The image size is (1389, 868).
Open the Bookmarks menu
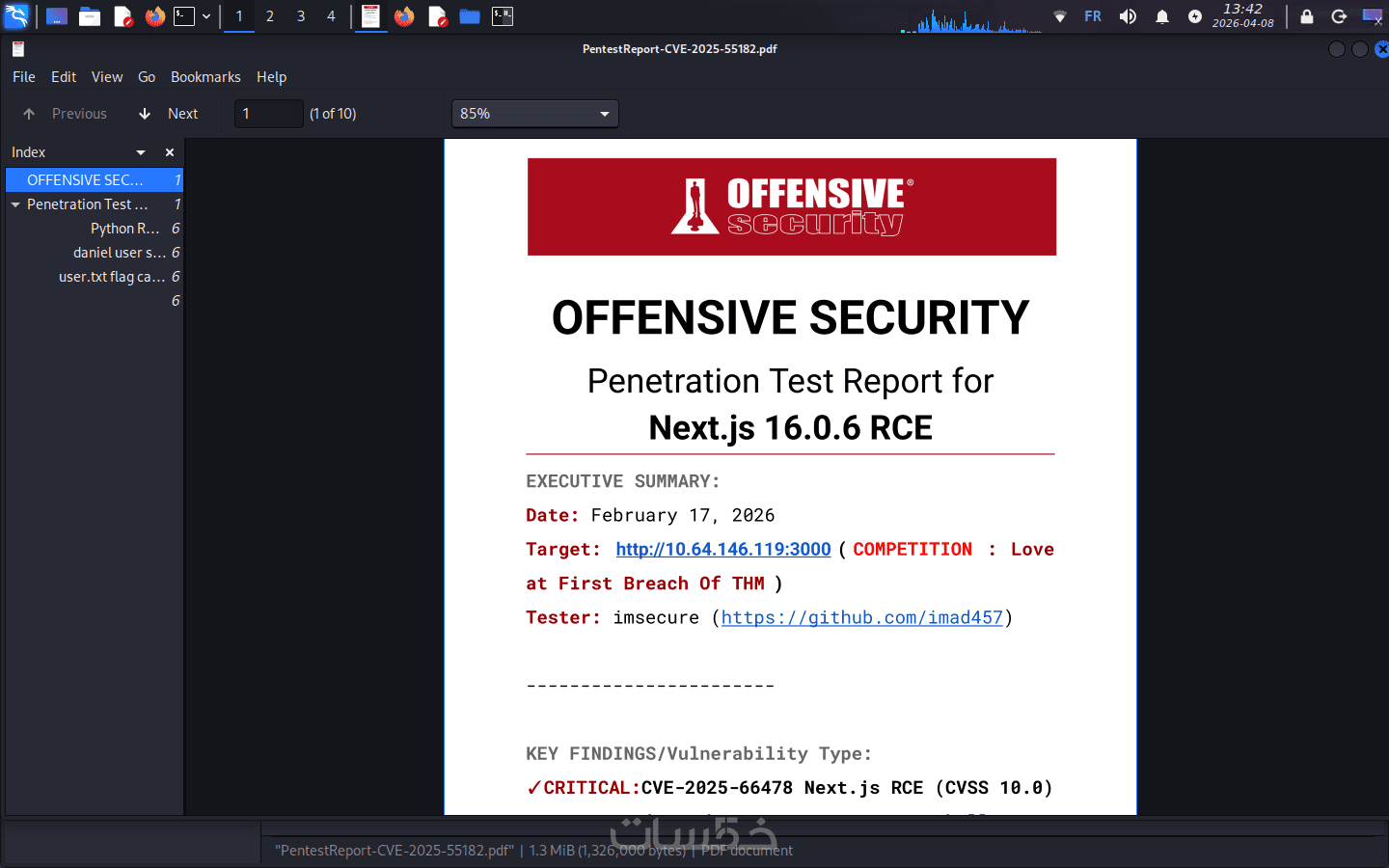pyautogui.click(x=205, y=77)
